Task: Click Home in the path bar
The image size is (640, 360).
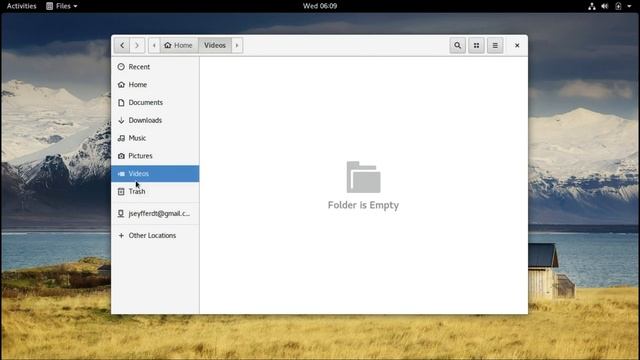Action: tap(178, 45)
